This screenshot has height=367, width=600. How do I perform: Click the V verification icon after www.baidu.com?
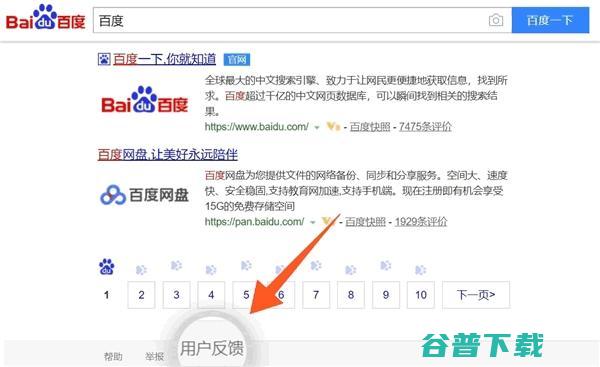(x=333, y=126)
